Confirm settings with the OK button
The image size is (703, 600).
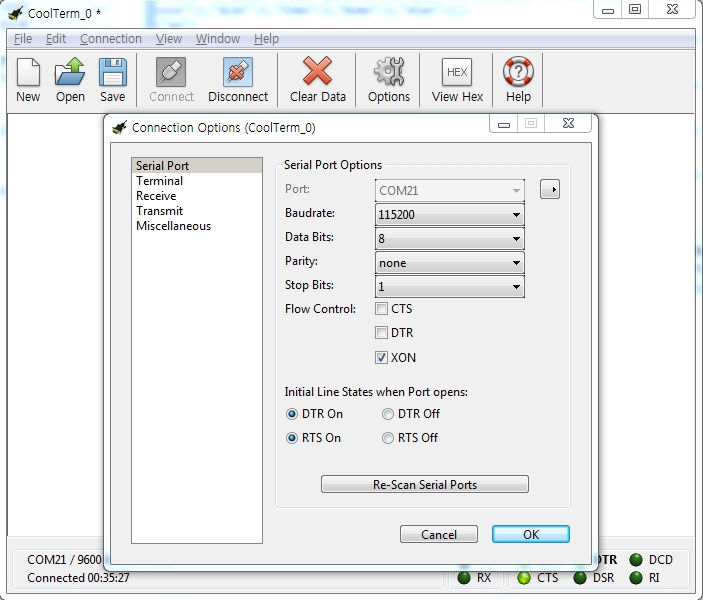point(530,535)
